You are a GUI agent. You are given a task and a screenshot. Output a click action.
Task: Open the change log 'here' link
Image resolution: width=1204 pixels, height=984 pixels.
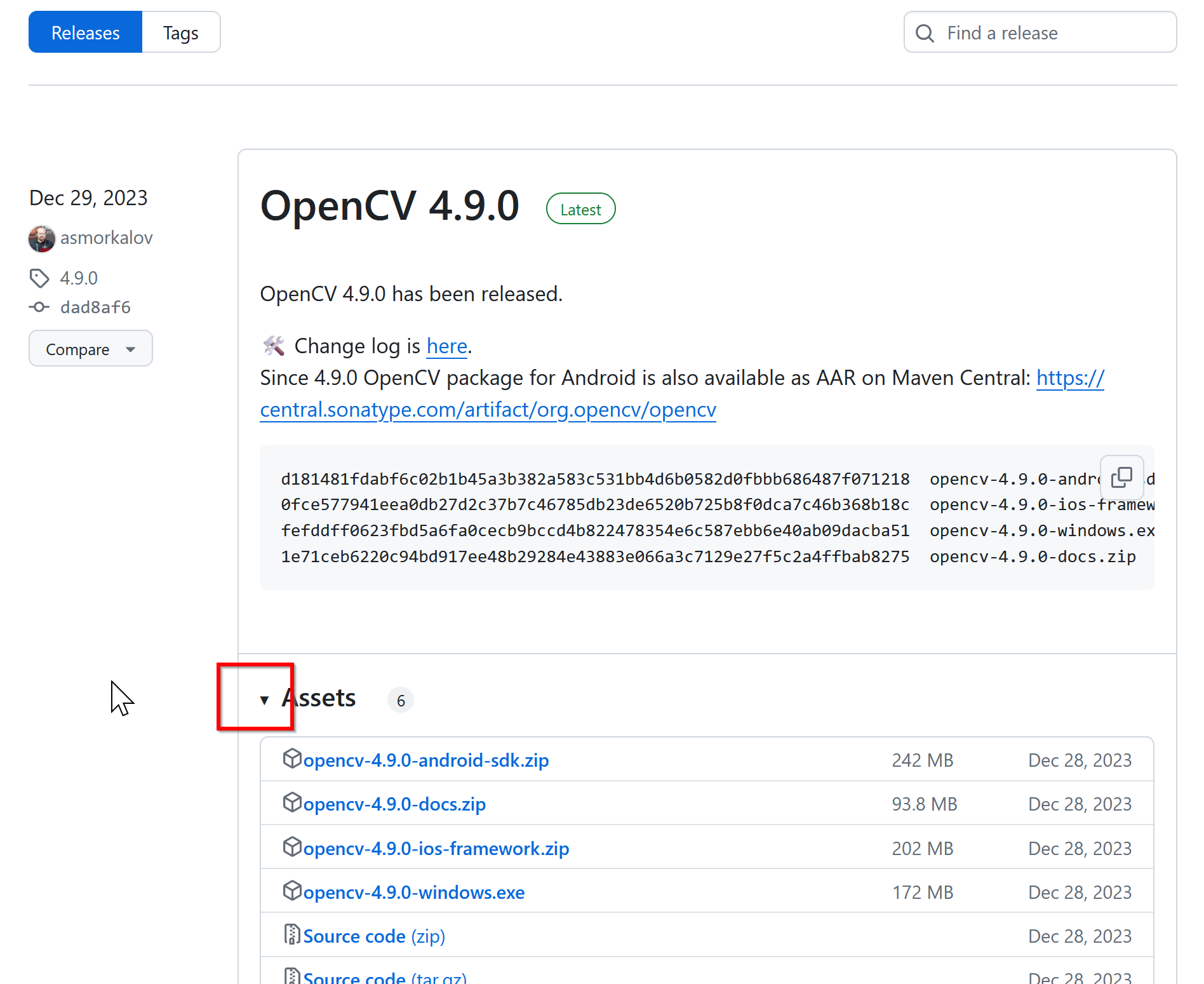tap(447, 346)
